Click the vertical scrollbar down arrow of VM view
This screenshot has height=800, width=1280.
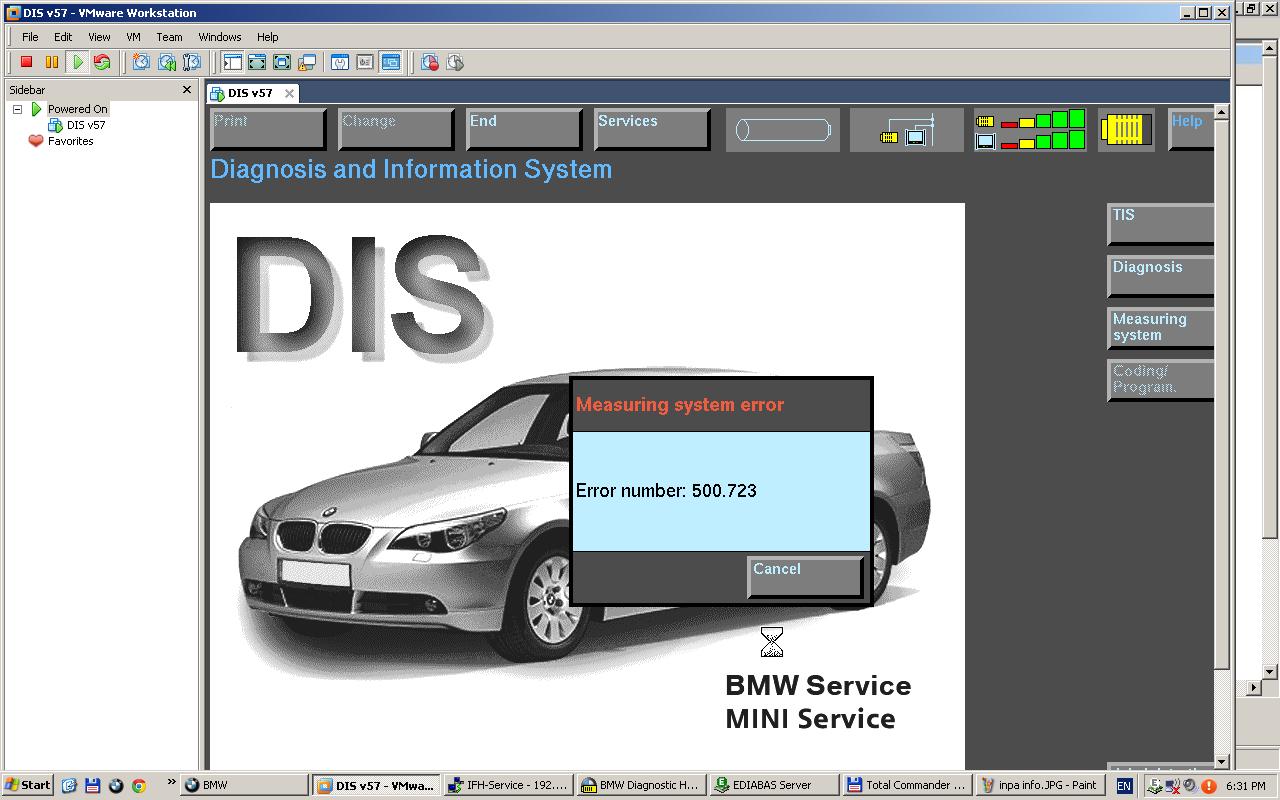tap(1222, 762)
